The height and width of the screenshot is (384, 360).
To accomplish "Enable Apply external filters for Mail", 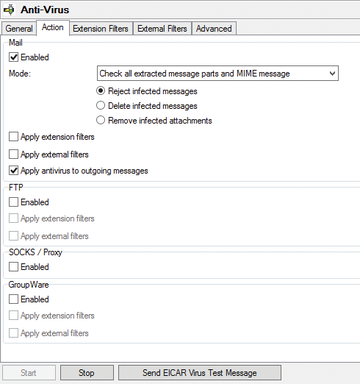I will (x=14, y=154).
